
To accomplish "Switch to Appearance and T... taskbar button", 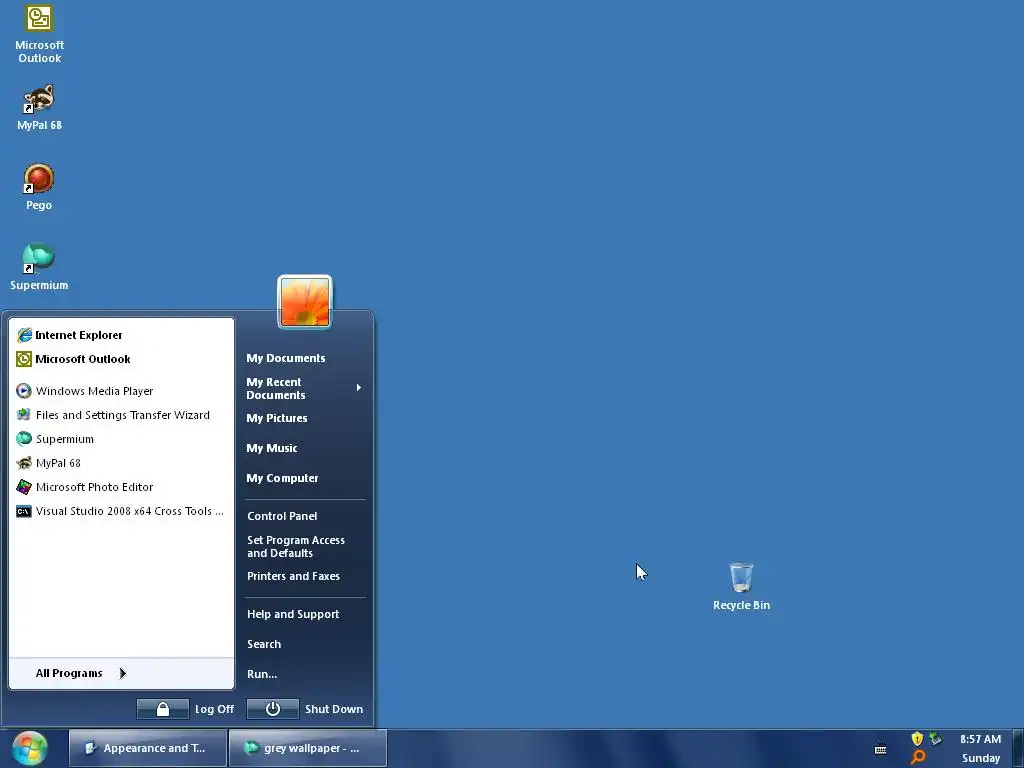I will (x=148, y=748).
